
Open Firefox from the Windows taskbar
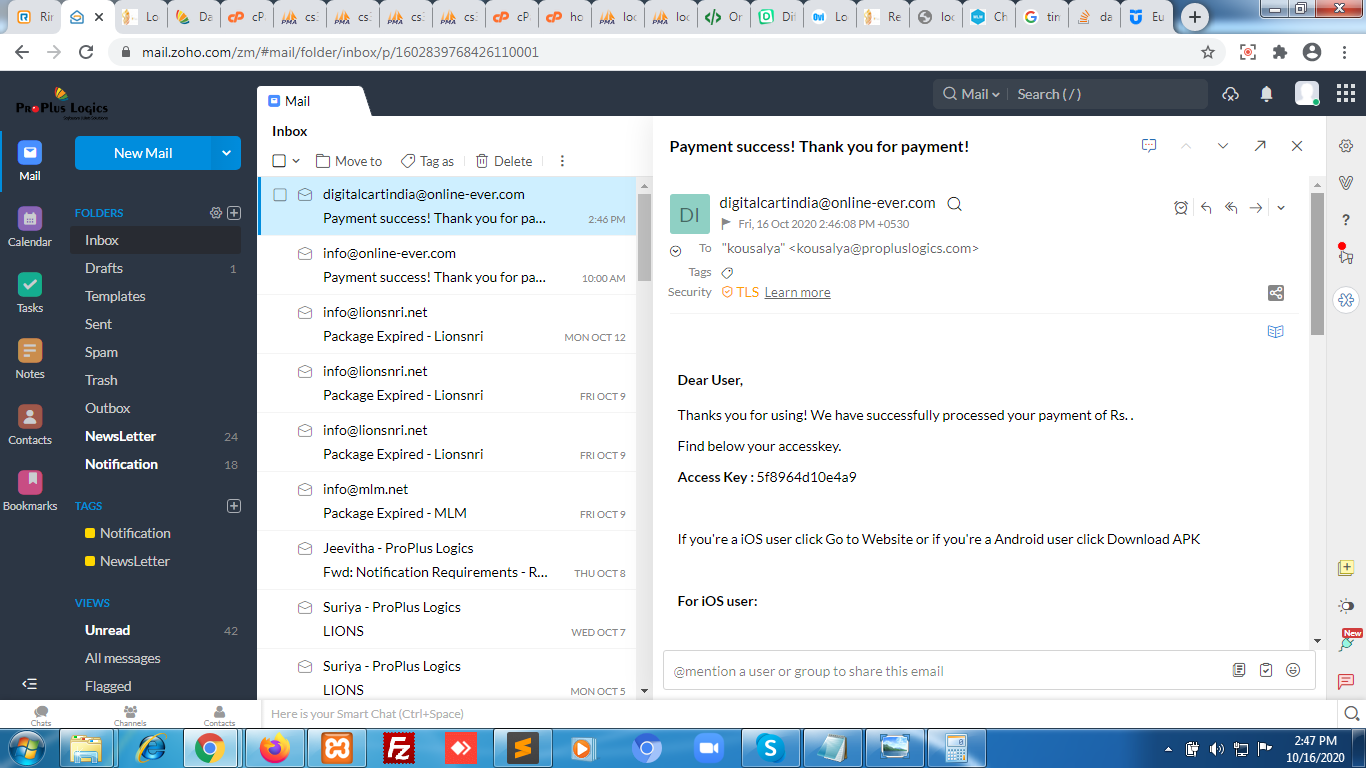tap(273, 748)
